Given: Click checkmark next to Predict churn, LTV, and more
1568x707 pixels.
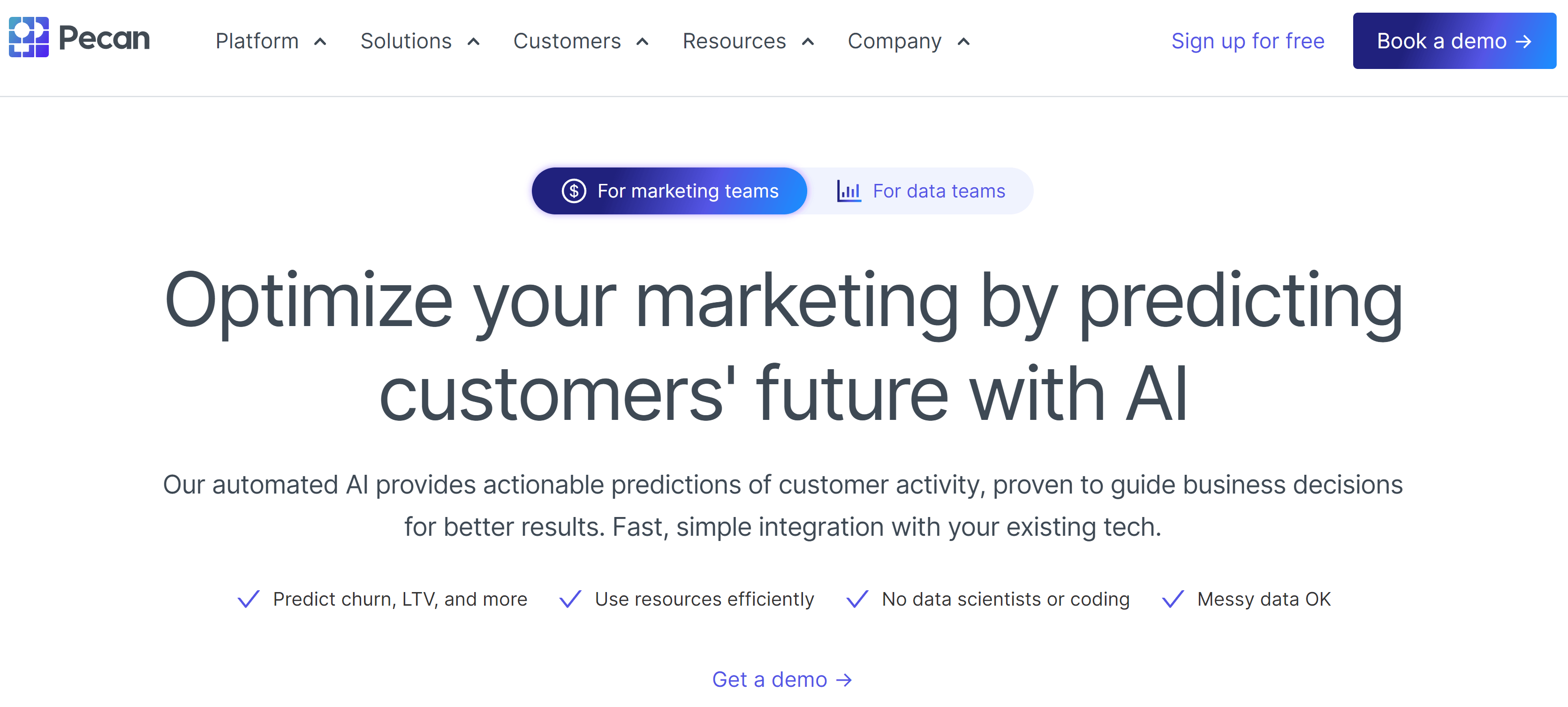Looking at the screenshot, I should [248, 599].
